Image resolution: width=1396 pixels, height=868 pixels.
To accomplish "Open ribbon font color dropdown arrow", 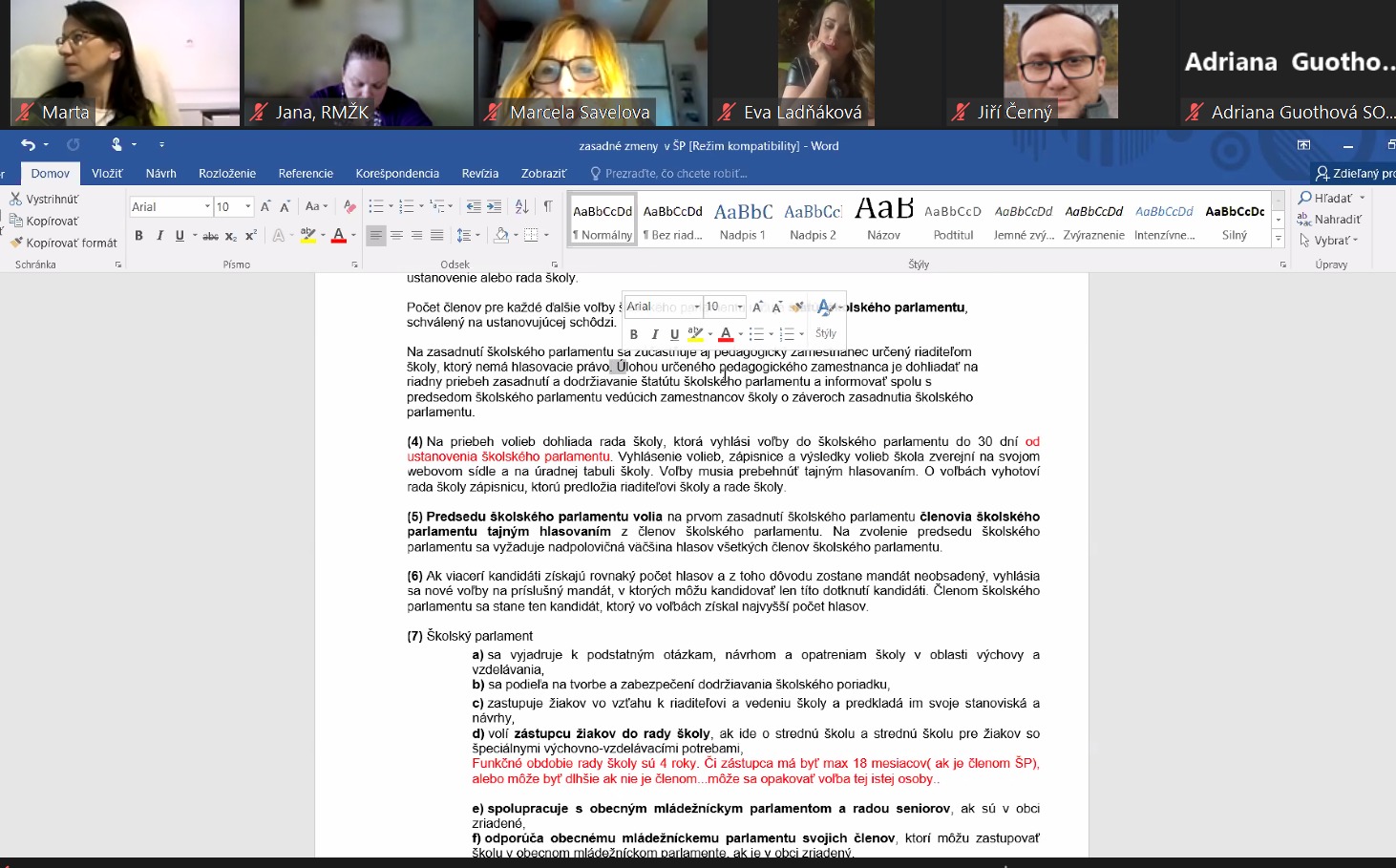I will pos(353,235).
